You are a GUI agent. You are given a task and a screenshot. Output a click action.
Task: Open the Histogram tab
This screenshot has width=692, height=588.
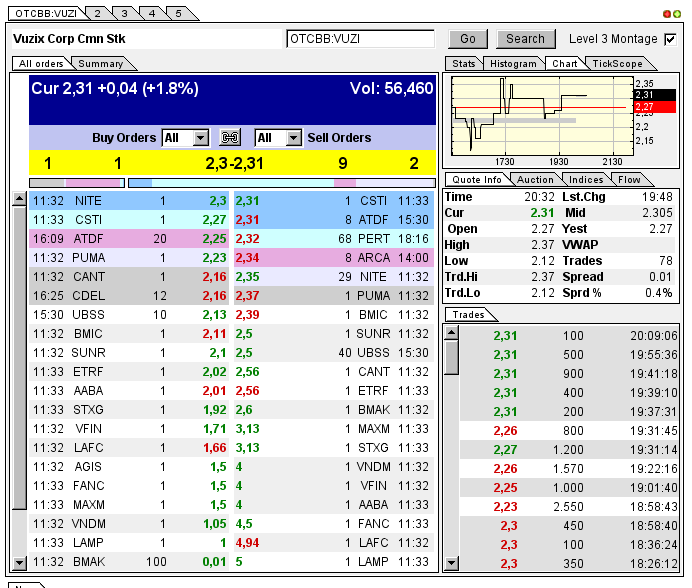click(x=514, y=63)
